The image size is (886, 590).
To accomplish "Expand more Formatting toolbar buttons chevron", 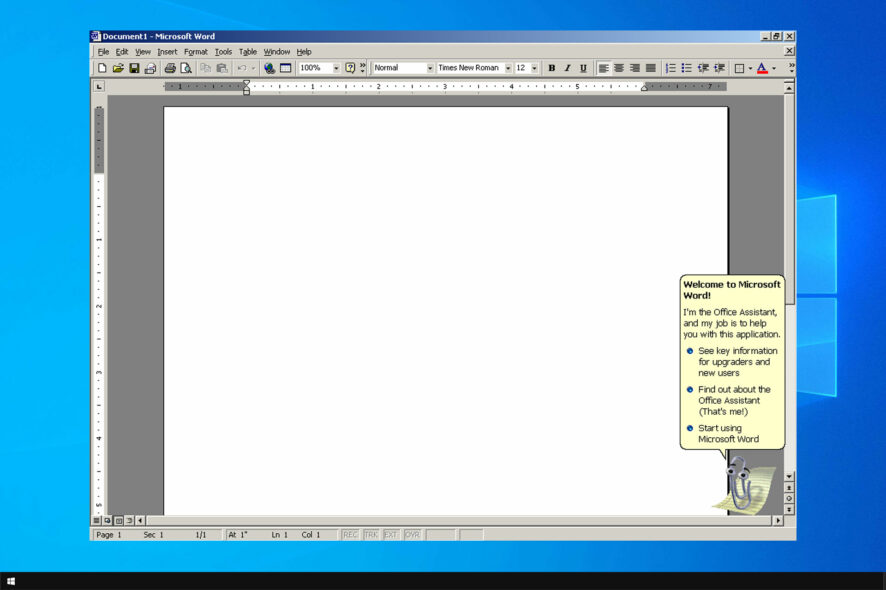I will (791, 68).
